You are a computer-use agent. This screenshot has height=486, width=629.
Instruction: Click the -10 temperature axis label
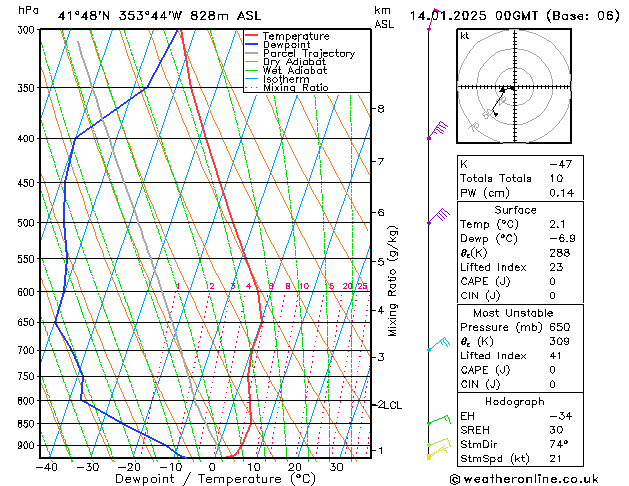(x=170, y=467)
